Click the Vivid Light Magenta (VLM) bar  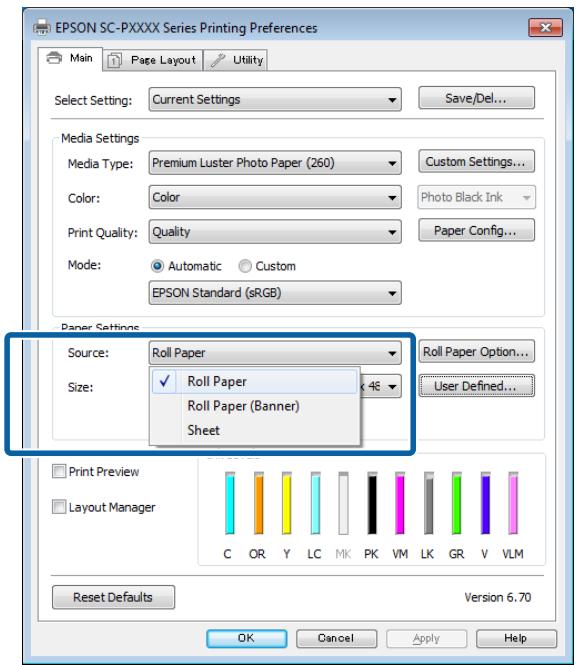click(513, 503)
